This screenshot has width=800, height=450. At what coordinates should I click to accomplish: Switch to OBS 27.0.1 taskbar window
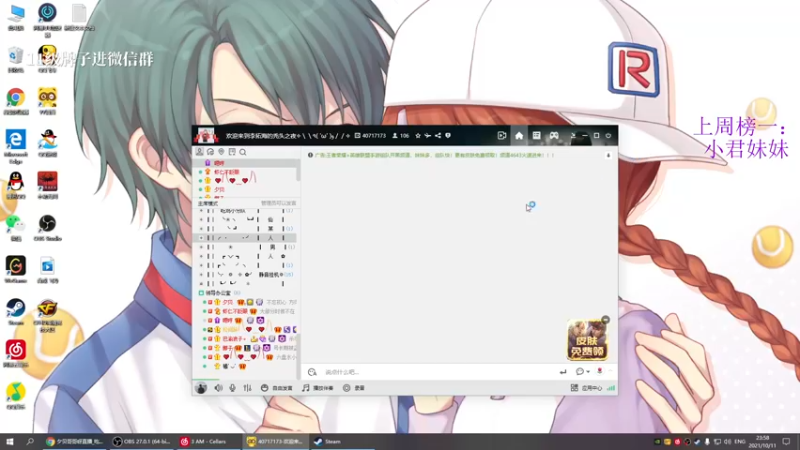click(x=142, y=442)
